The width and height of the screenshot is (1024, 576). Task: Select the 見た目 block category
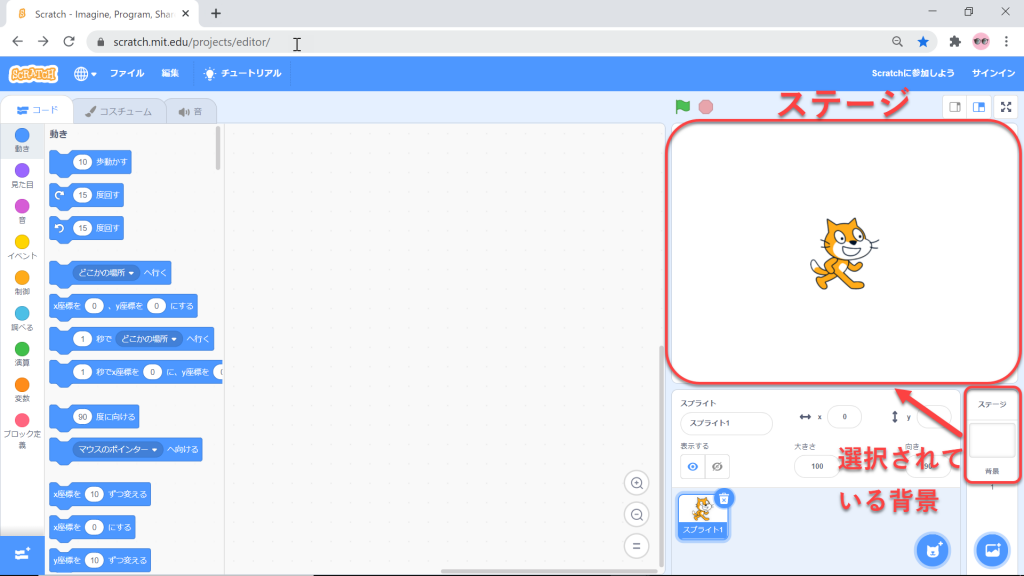tap(22, 176)
